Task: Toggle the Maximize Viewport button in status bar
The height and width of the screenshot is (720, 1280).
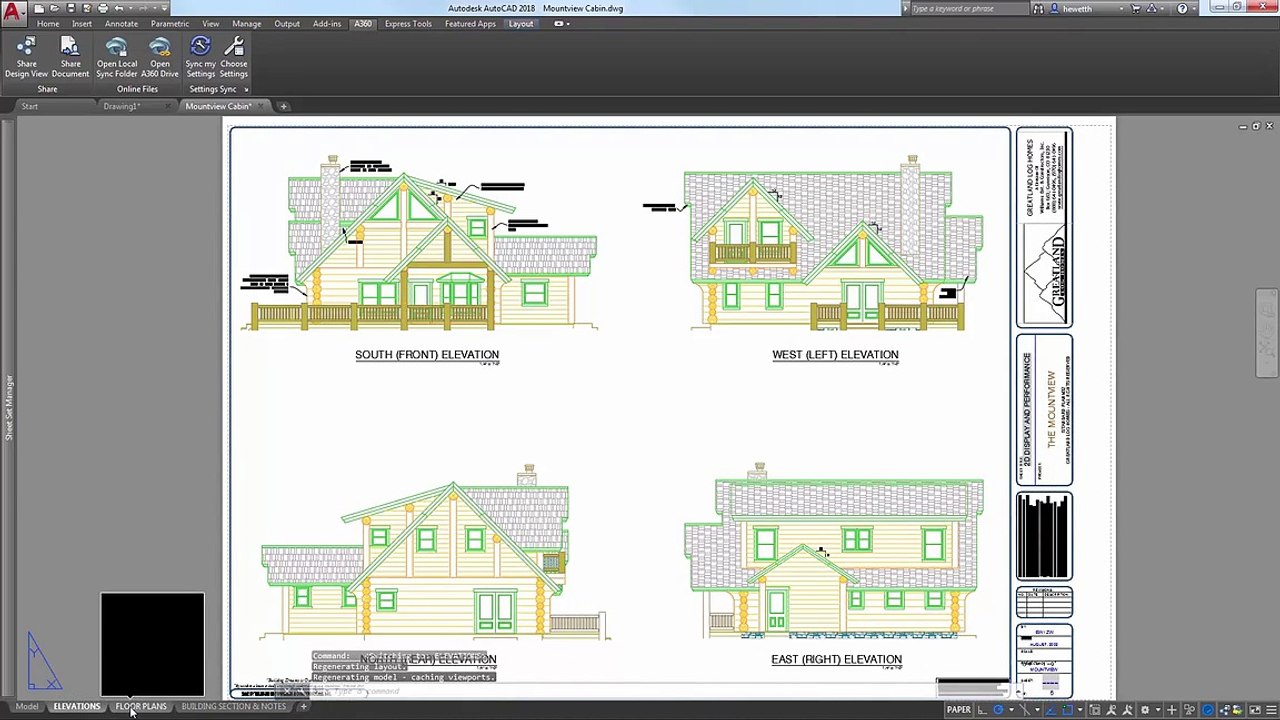Action: [1095, 710]
